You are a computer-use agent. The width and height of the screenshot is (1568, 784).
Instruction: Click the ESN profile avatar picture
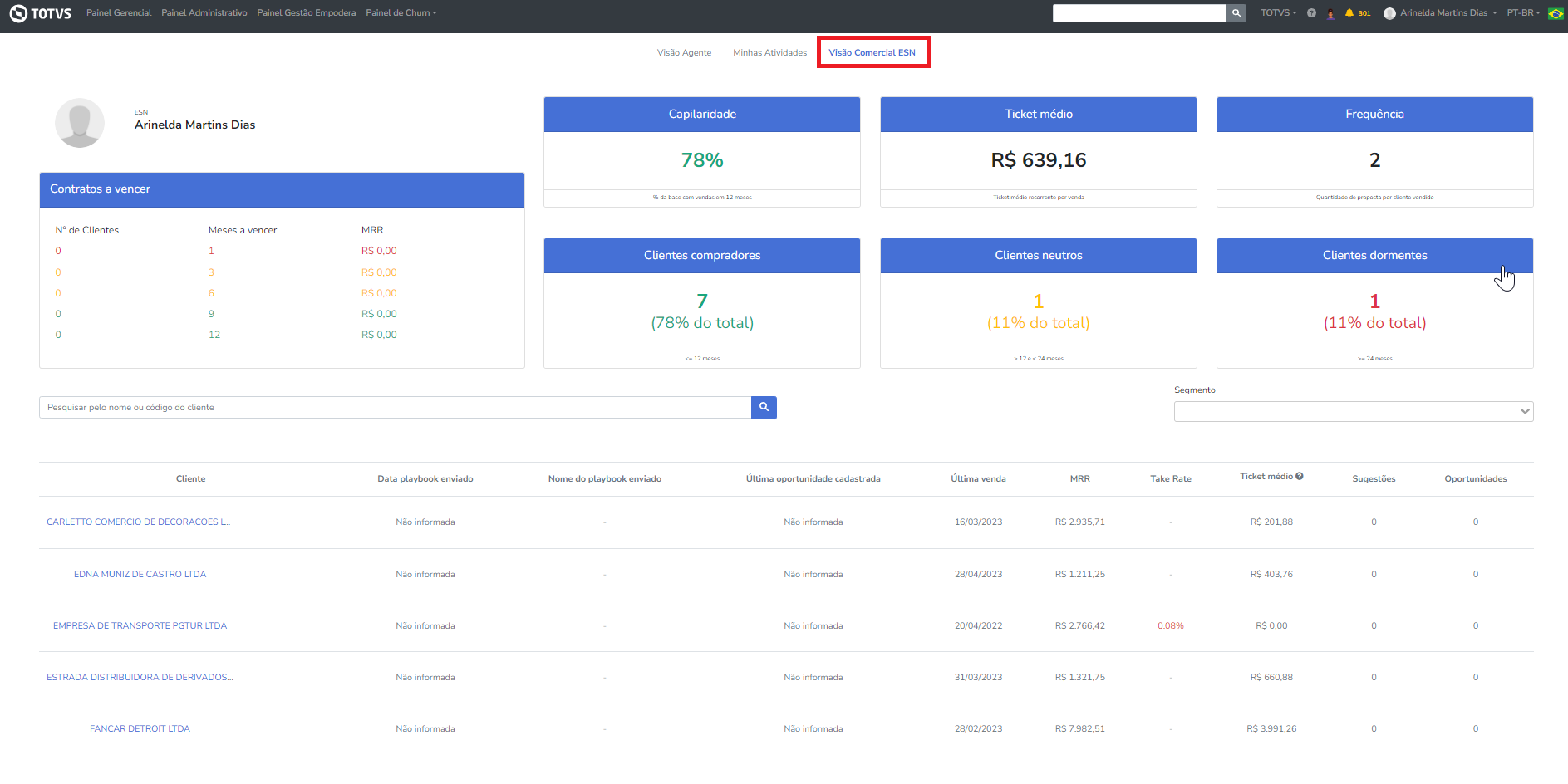click(x=80, y=123)
